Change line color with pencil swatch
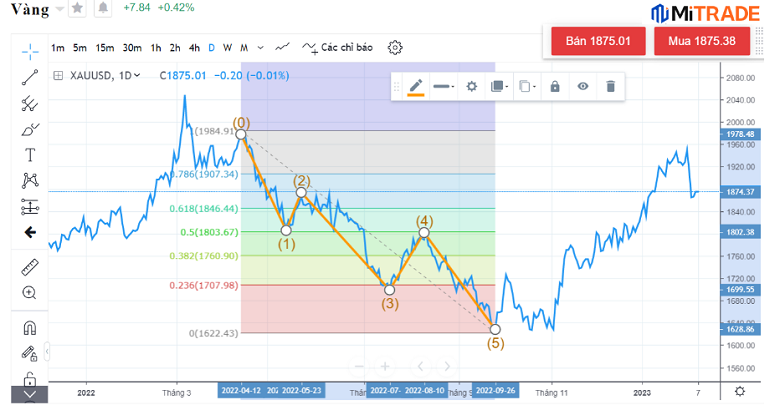780x410 pixels. 416,87
